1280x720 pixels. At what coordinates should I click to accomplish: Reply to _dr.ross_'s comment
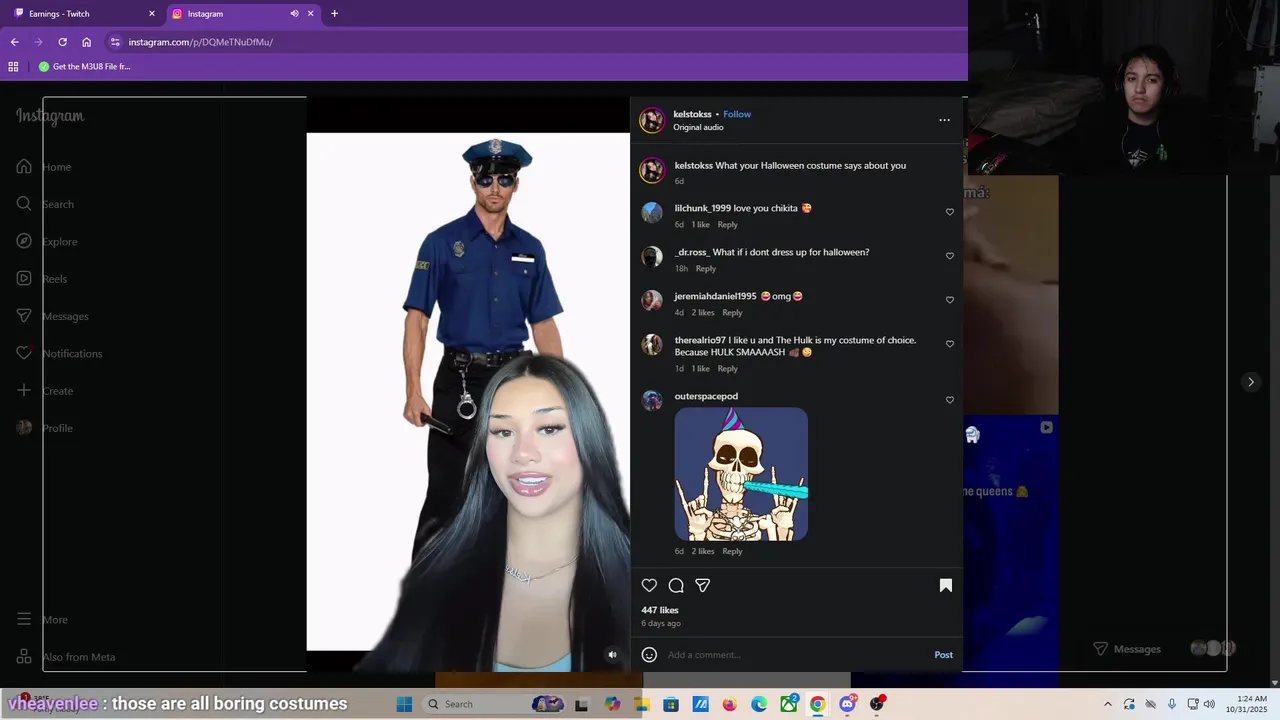coord(706,269)
